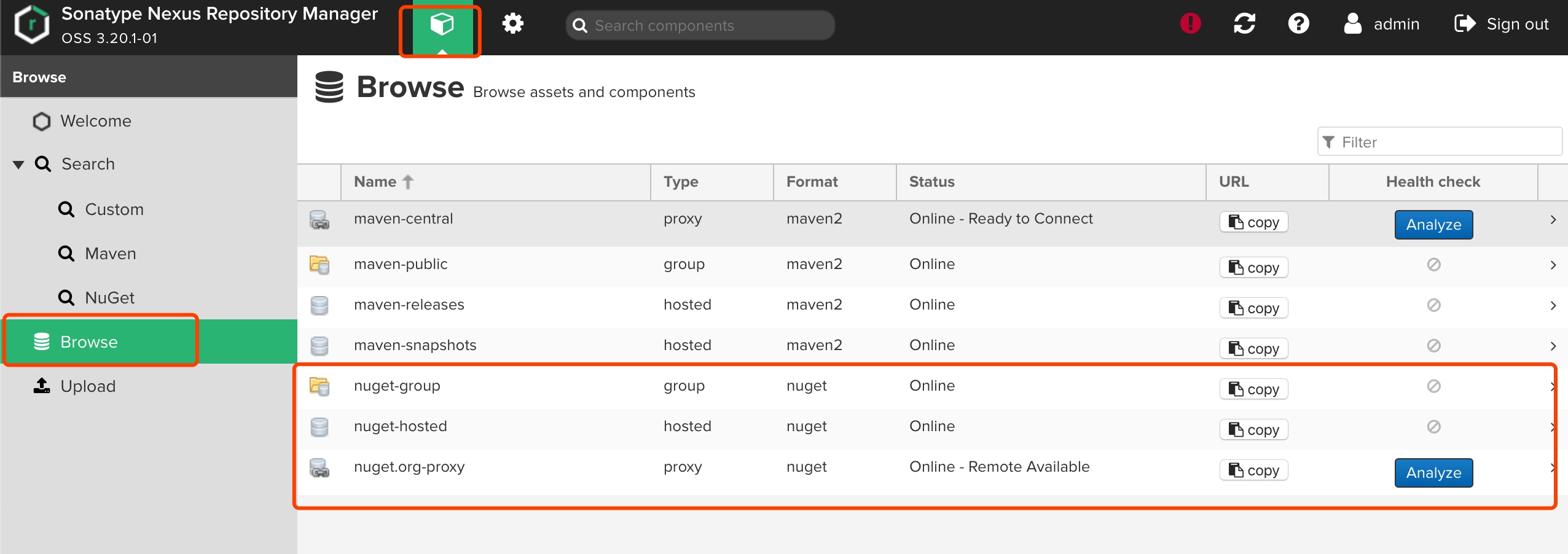Click the Refresh icon in the header
The width and height of the screenshot is (1568, 554).
tap(1245, 24)
